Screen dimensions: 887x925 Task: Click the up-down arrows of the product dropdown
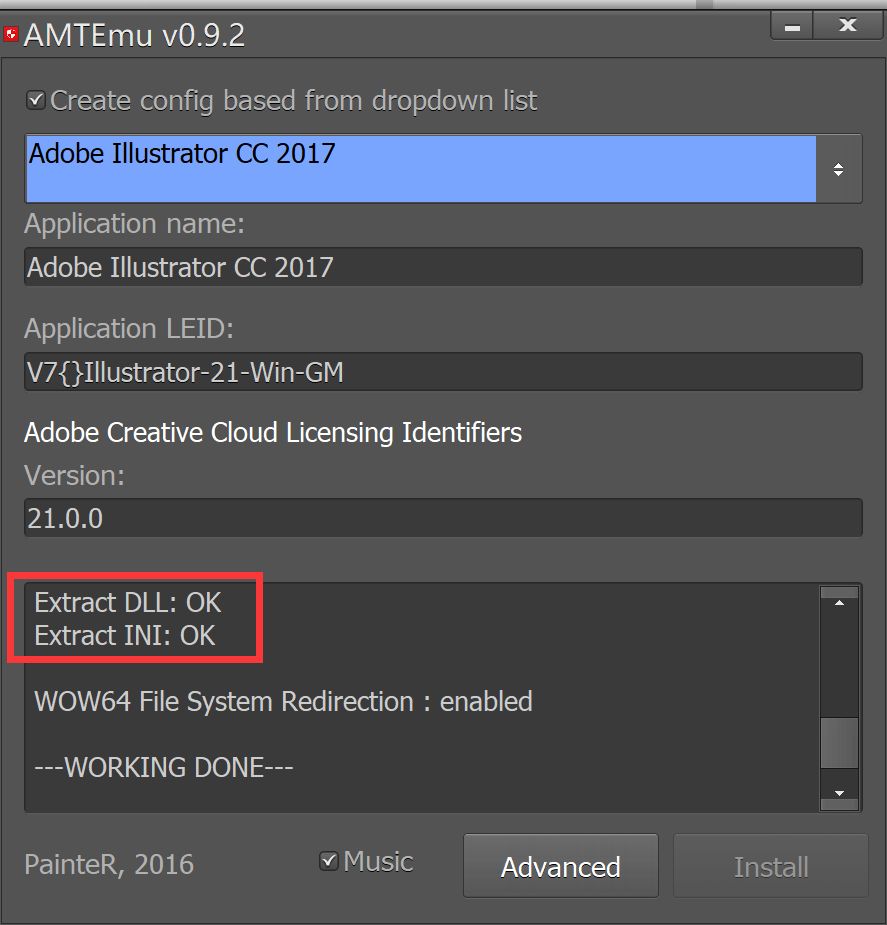(838, 169)
